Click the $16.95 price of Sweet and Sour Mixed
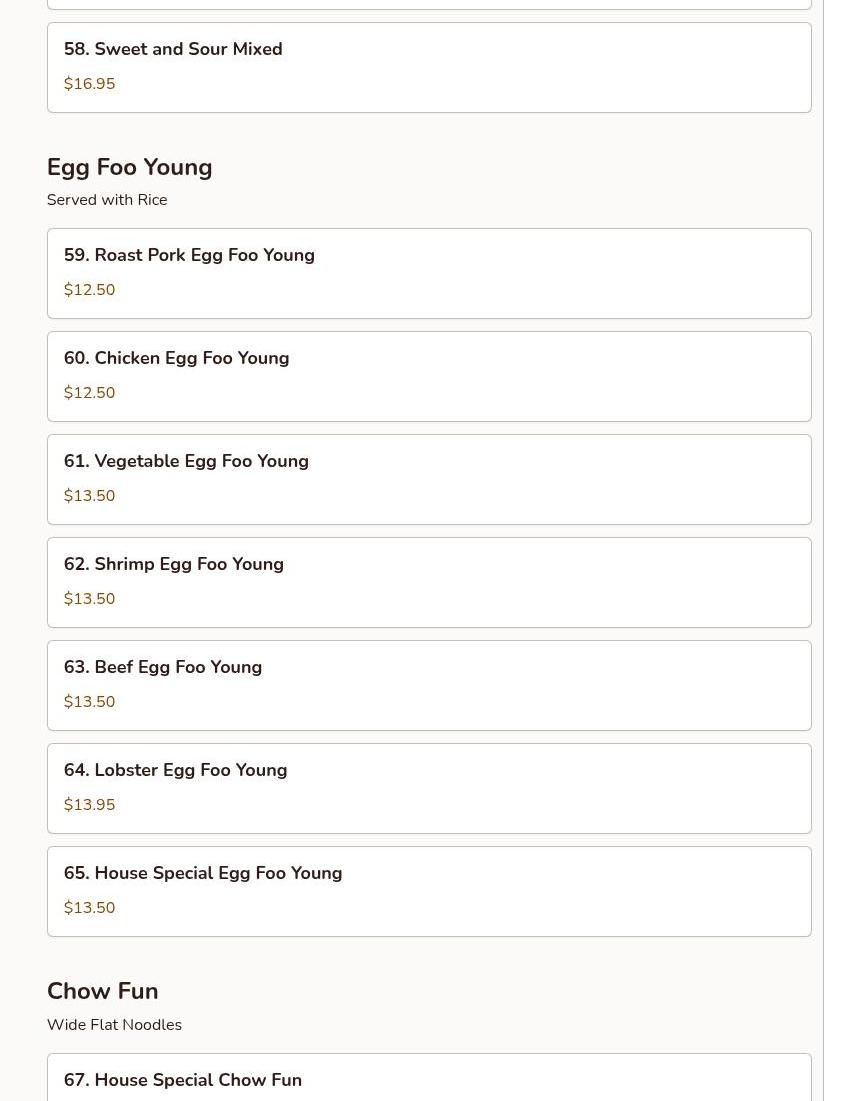Screen dimensions: 844x1101 pyautogui.click(x=90, y=84)
